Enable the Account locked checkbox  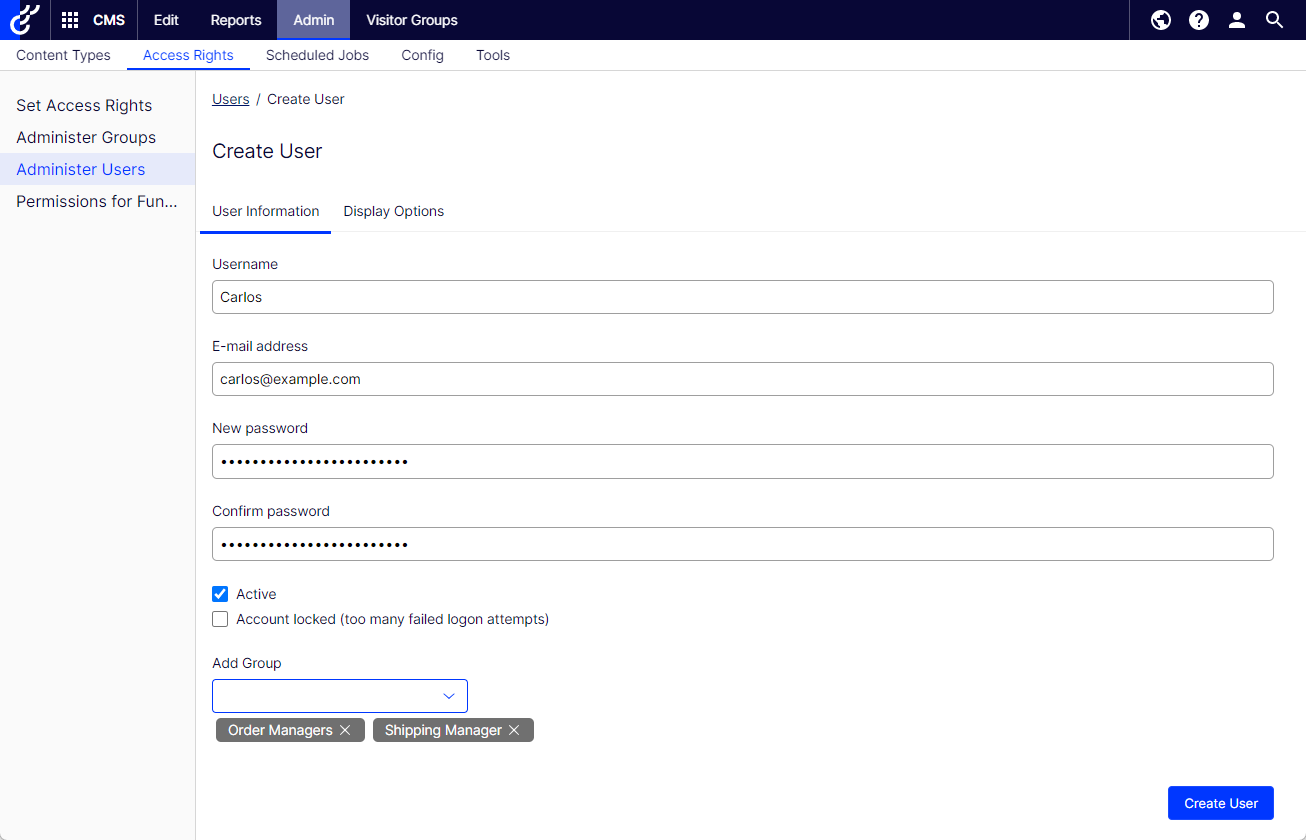[x=220, y=618]
